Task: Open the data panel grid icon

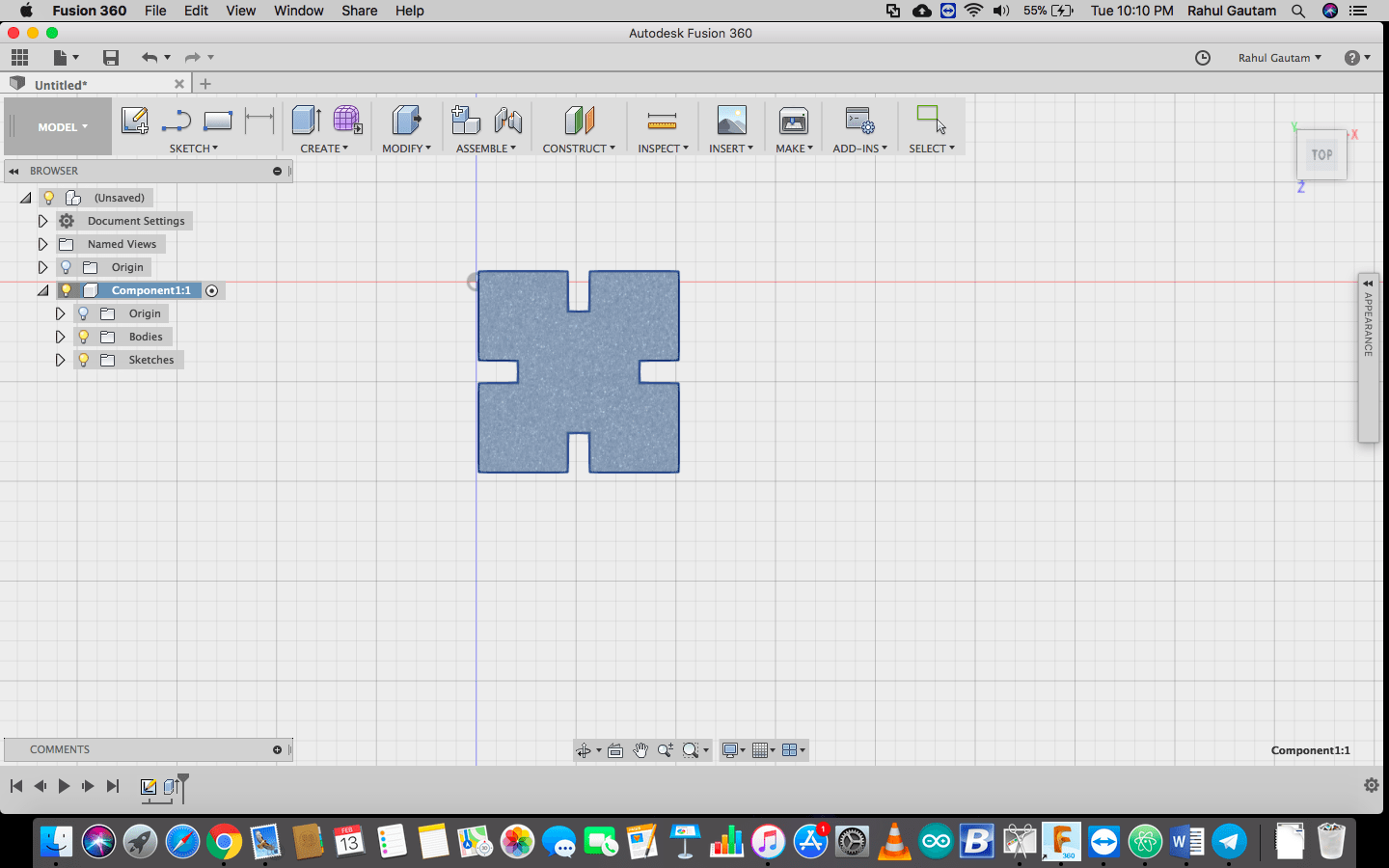Action: click(19, 58)
